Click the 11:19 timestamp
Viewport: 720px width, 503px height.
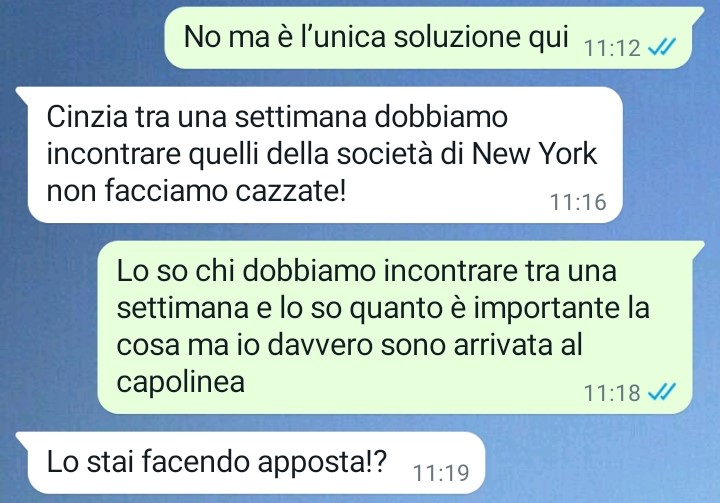pyautogui.click(x=441, y=473)
